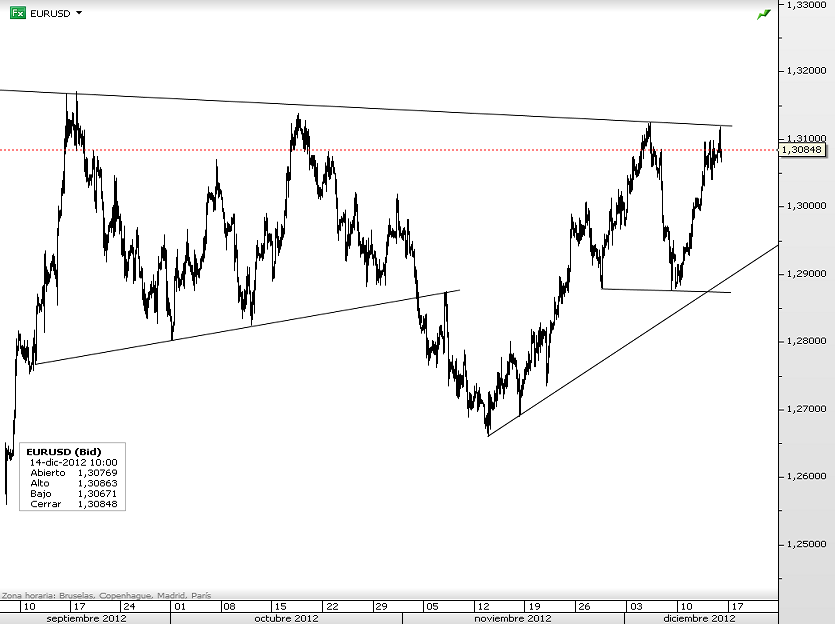Viewport: 835px width, 624px height.
Task: Click date marker 17 in December
Action: pyautogui.click(x=736, y=606)
